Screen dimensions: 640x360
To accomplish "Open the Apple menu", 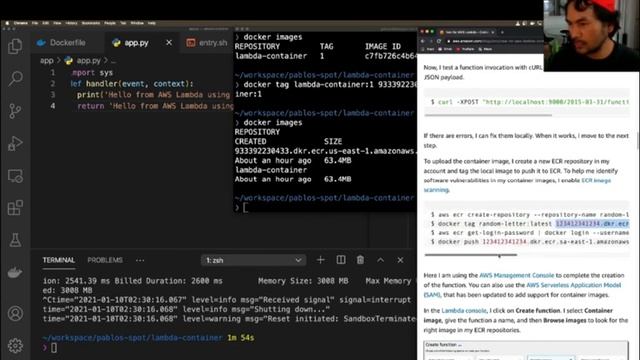I will [x=7, y=23].
